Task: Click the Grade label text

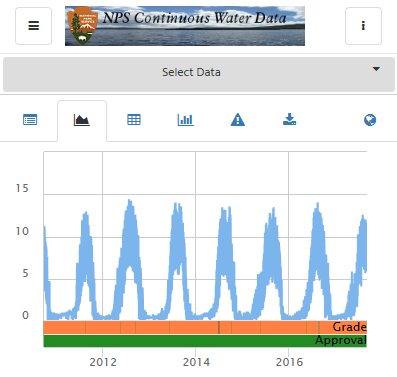Action: tap(349, 327)
